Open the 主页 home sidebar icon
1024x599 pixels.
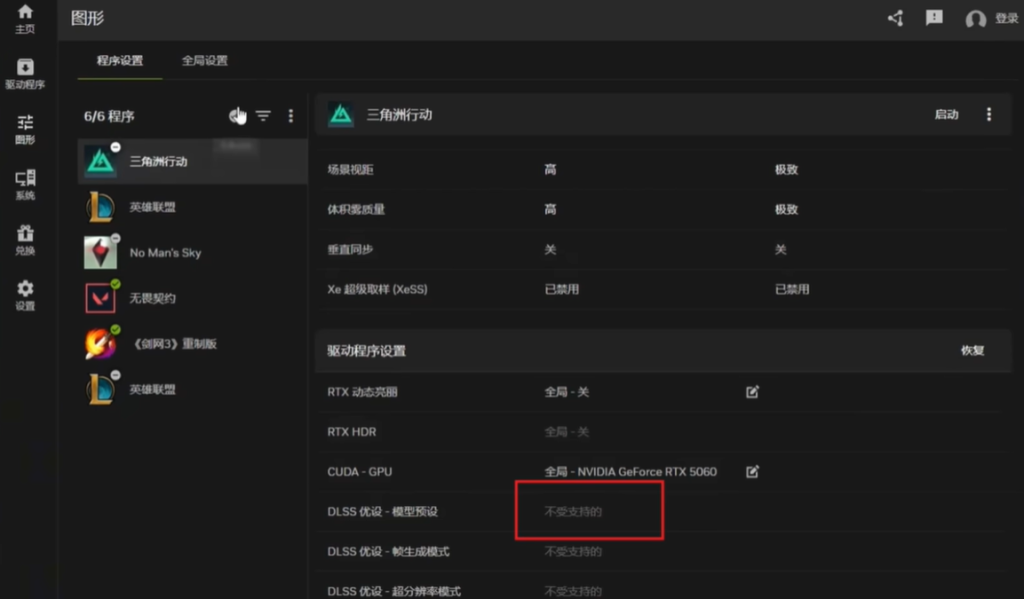pos(25,18)
